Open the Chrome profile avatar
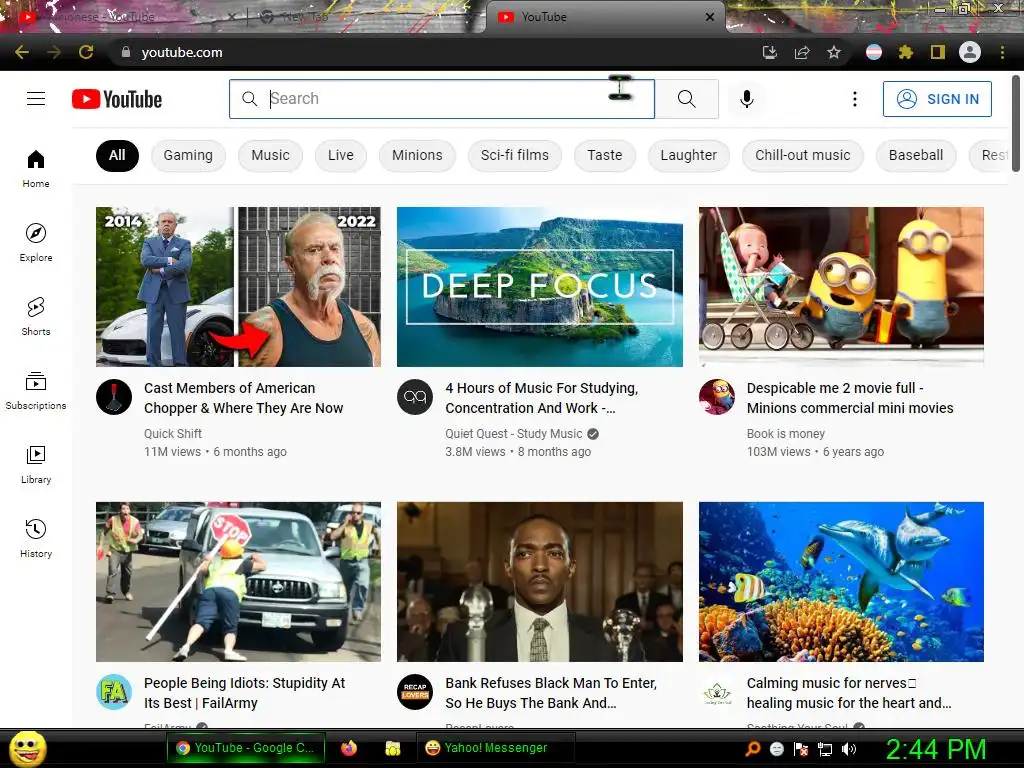The width and height of the screenshot is (1024, 768). point(970,52)
